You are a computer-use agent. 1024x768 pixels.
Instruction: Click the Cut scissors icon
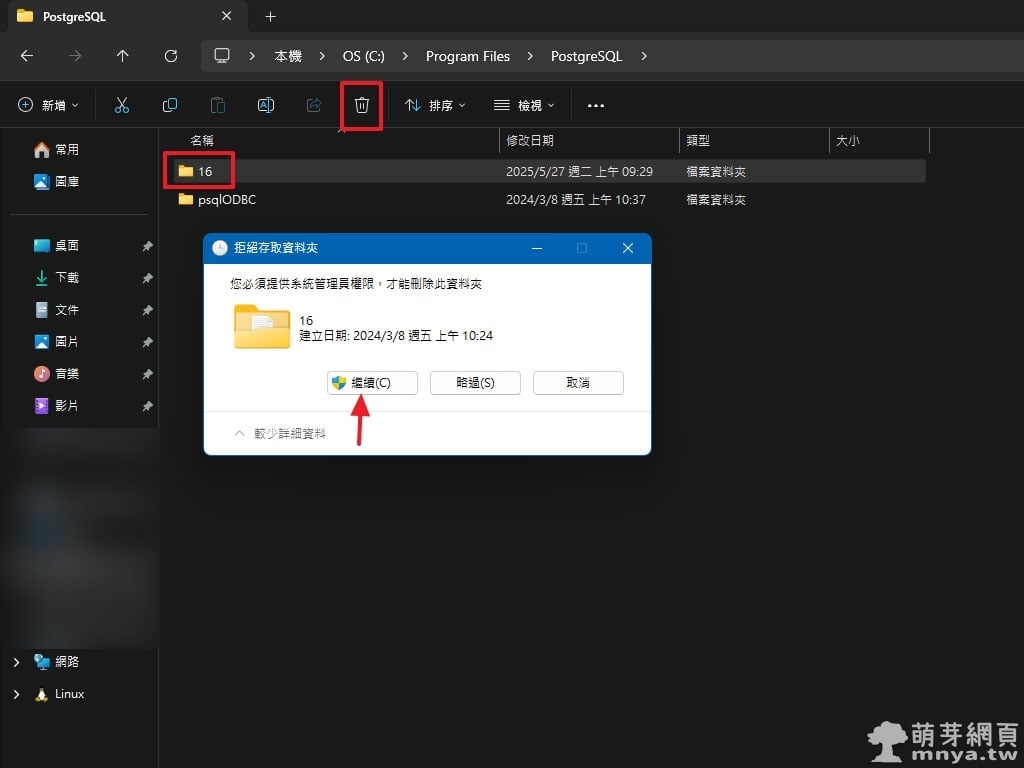coord(122,105)
